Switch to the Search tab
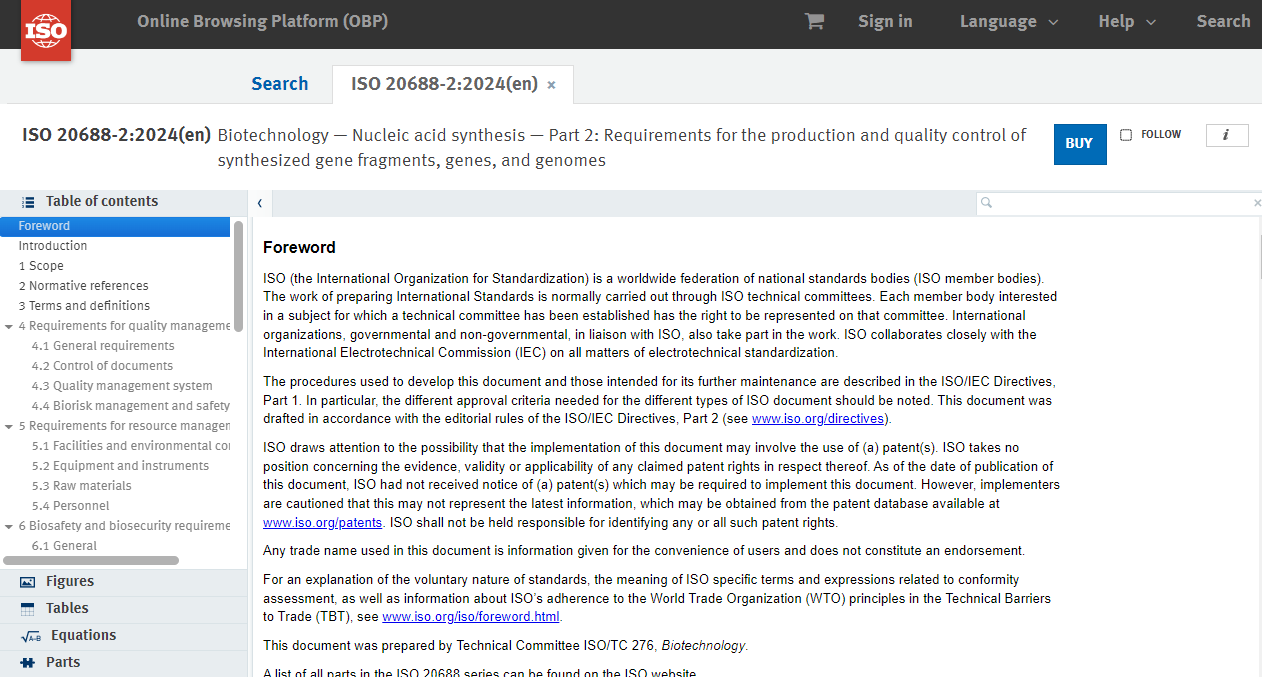This screenshot has height=677, width=1262. pos(279,84)
